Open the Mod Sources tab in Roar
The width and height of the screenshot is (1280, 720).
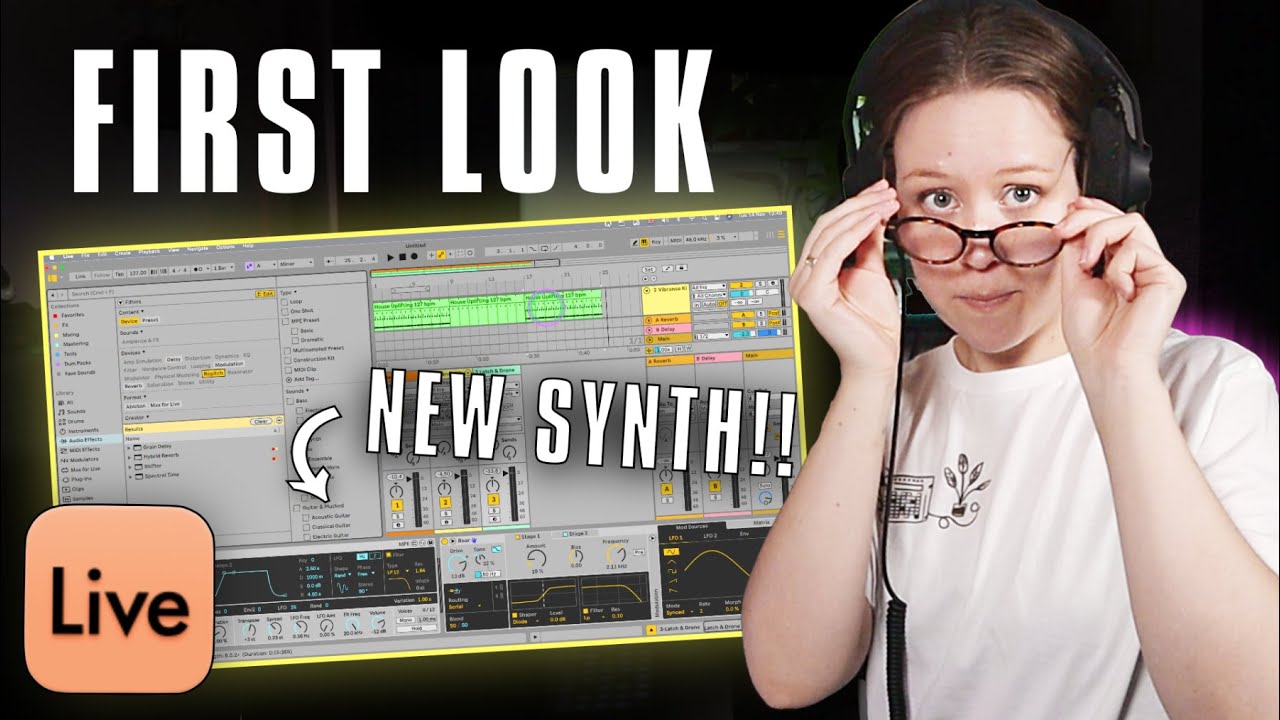(x=692, y=527)
